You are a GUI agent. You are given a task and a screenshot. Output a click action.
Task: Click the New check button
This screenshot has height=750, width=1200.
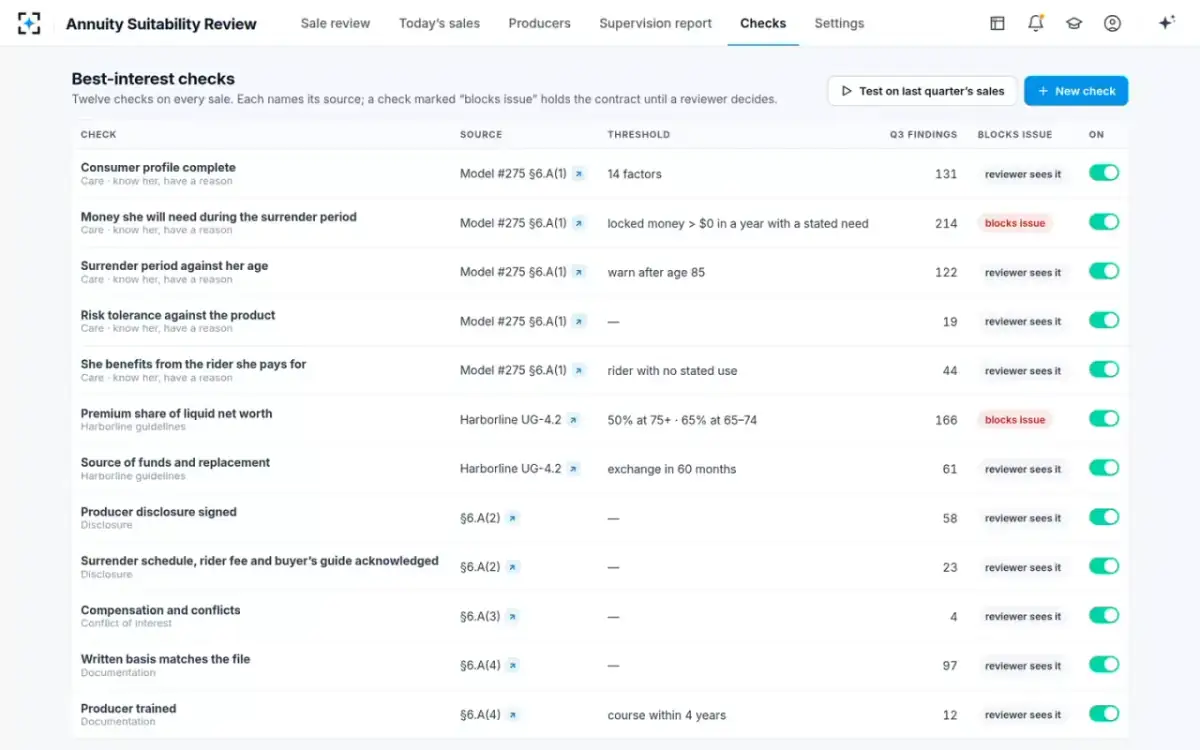tap(1076, 91)
